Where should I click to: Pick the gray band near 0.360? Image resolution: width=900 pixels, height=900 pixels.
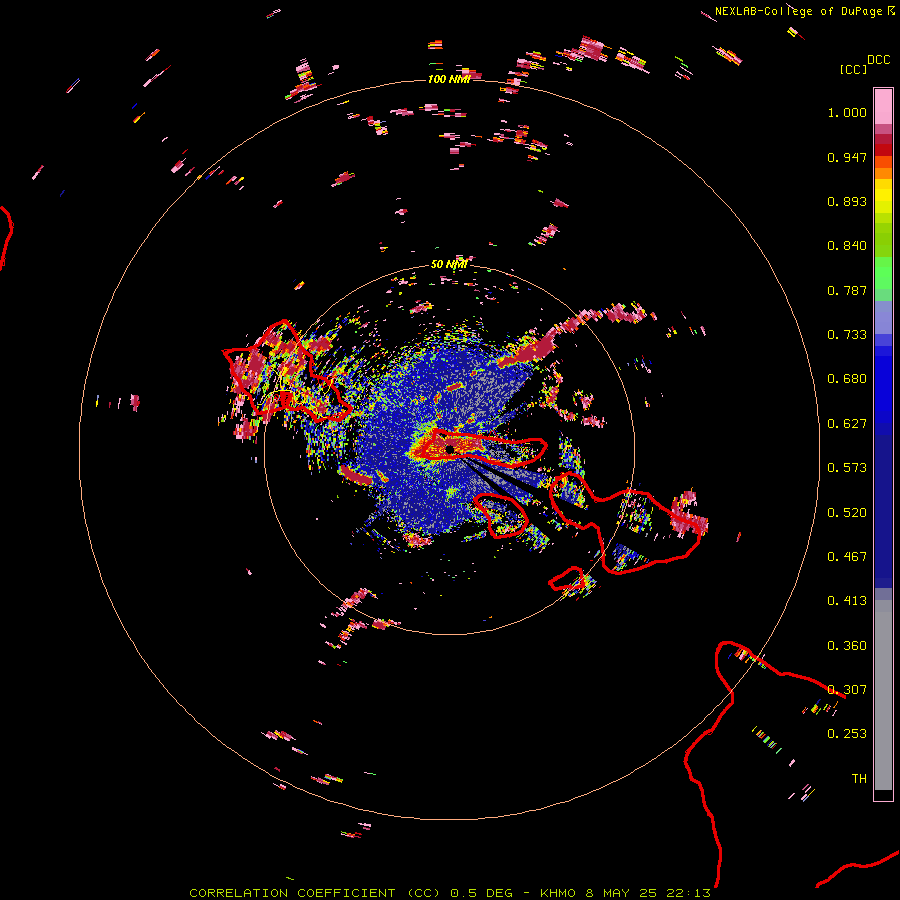(x=883, y=695)
